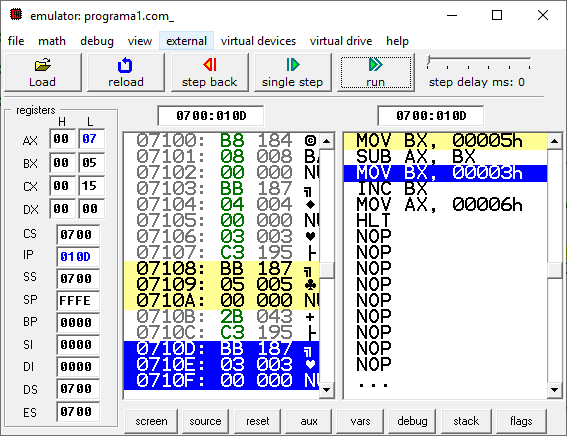Click the reload button
This screenshot has height=436, width=567.
(125, 72)
